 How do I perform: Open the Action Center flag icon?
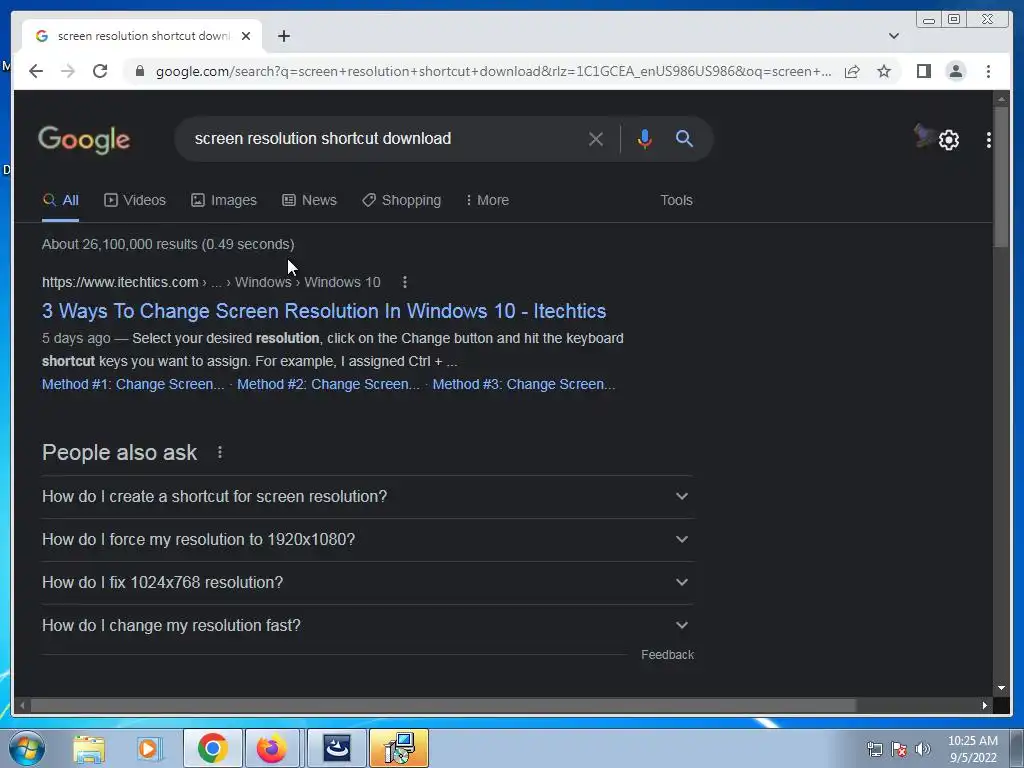[x=899, y=749]
